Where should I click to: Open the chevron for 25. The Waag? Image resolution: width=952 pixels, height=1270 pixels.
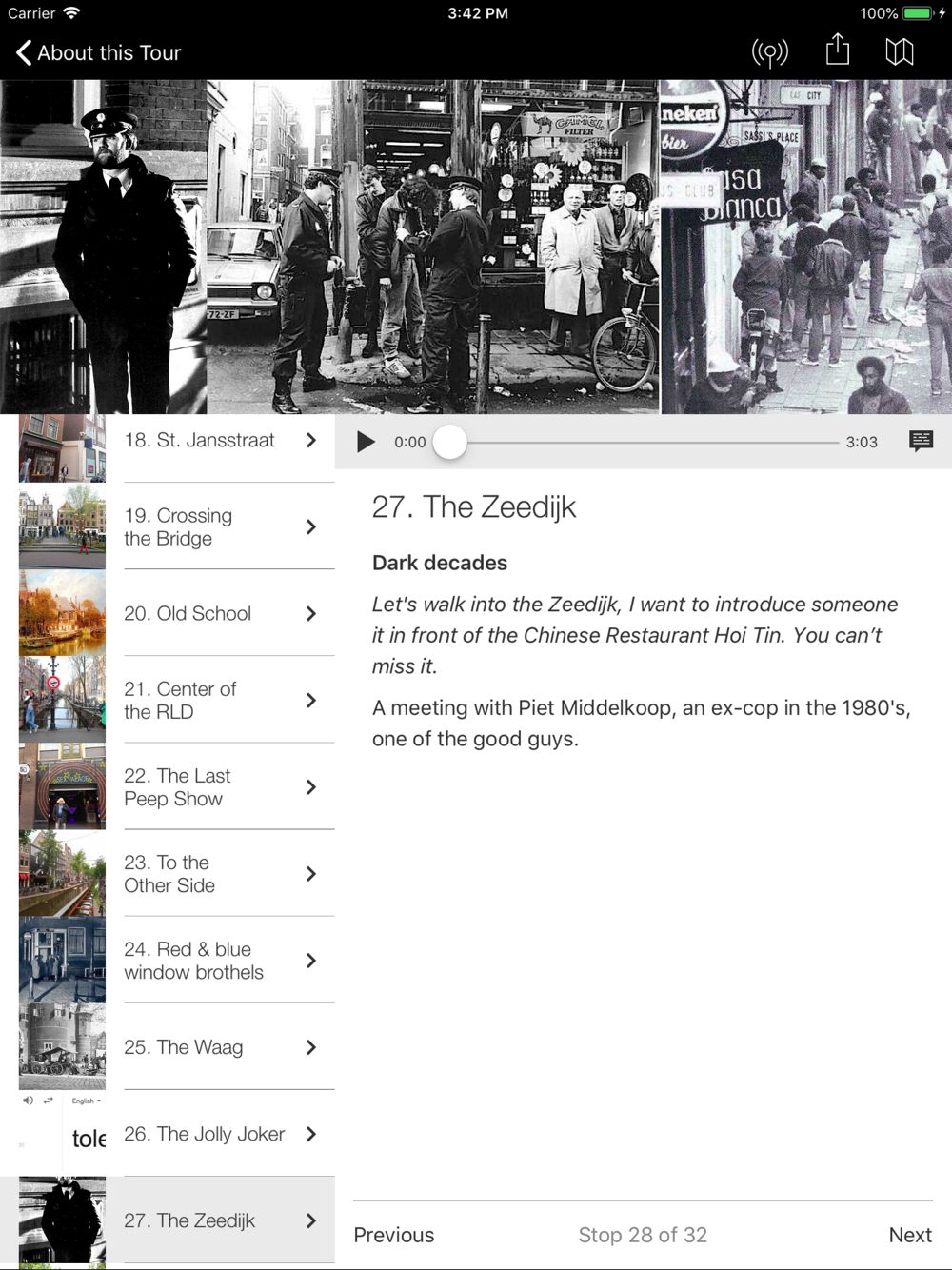pyautogui.click(x=310, y=1047)
